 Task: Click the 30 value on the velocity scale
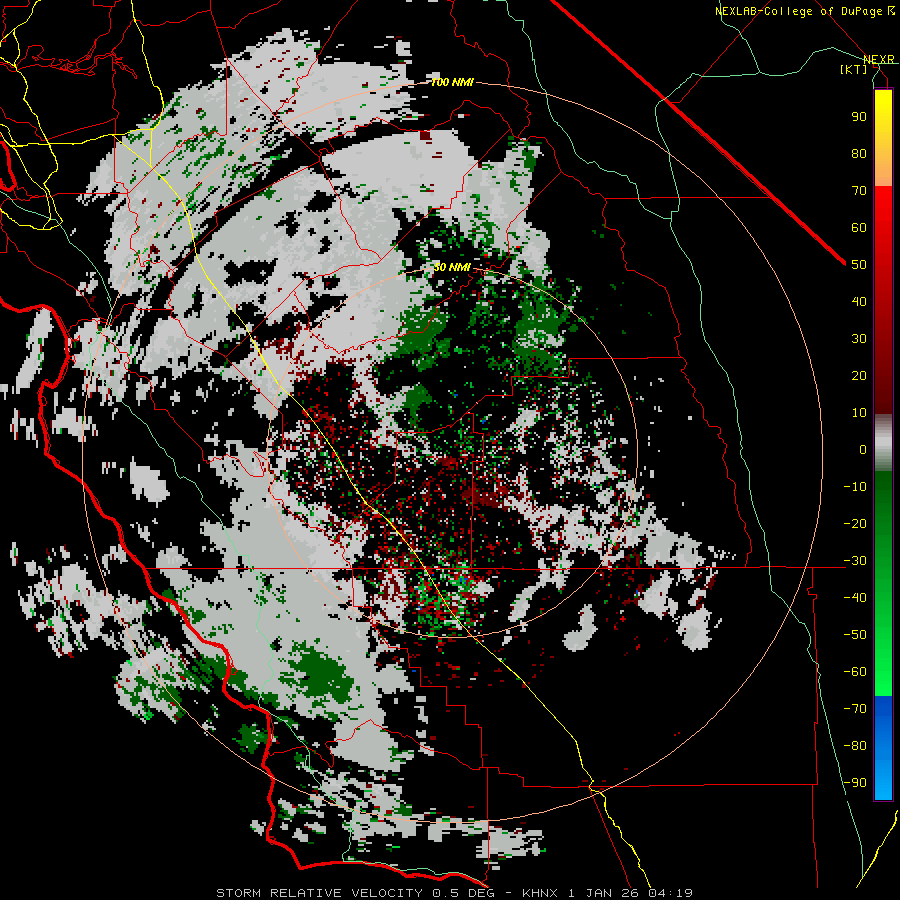point(859,339)
